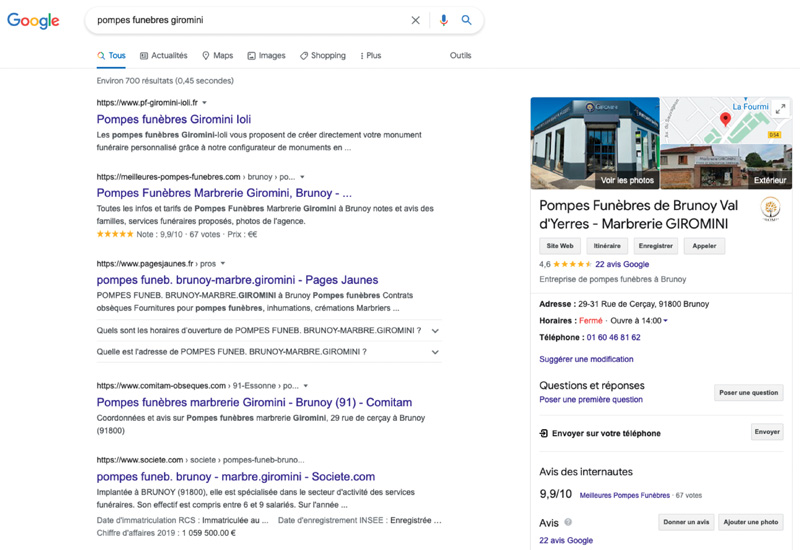Viewport: 800px width, 550px height.
Task: Expand the opening hours arrow after Ouvre à 14:00
Action: [666, 321]
